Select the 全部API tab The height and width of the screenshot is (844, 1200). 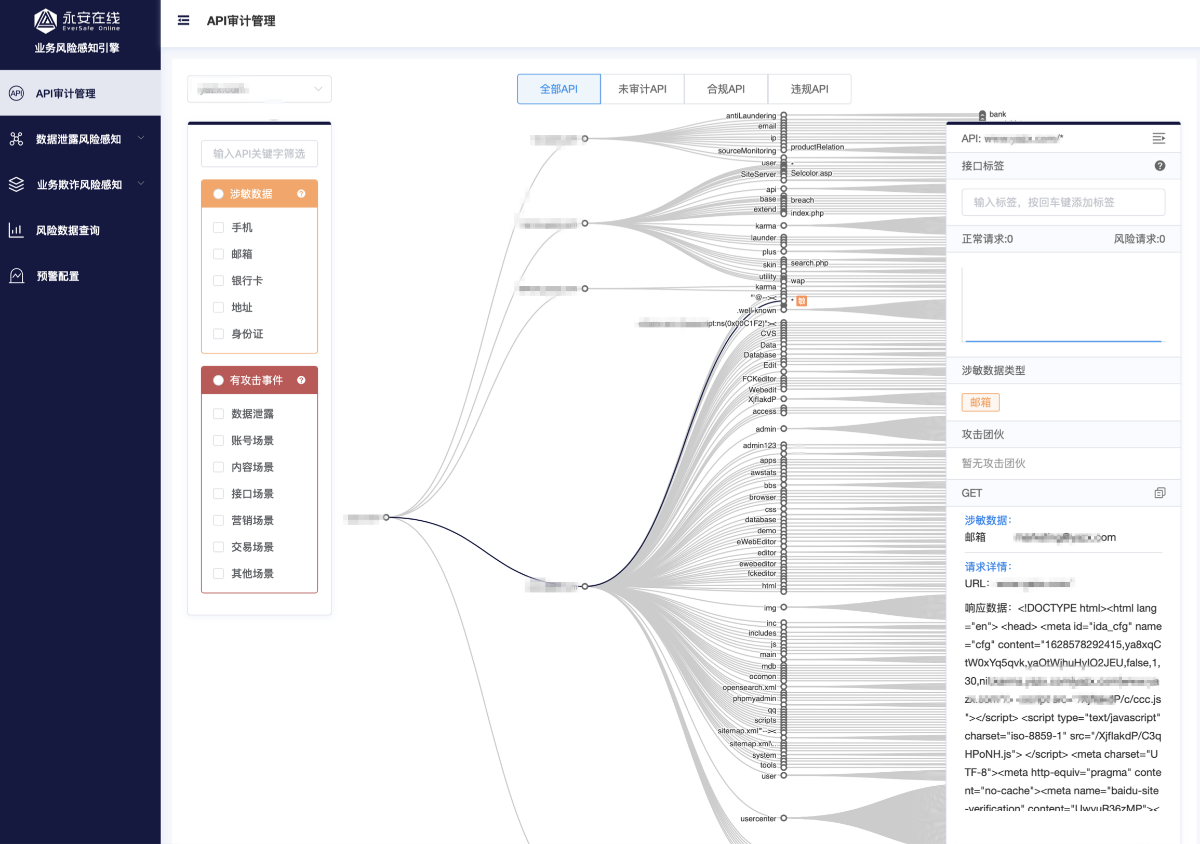tap(559, 89)
